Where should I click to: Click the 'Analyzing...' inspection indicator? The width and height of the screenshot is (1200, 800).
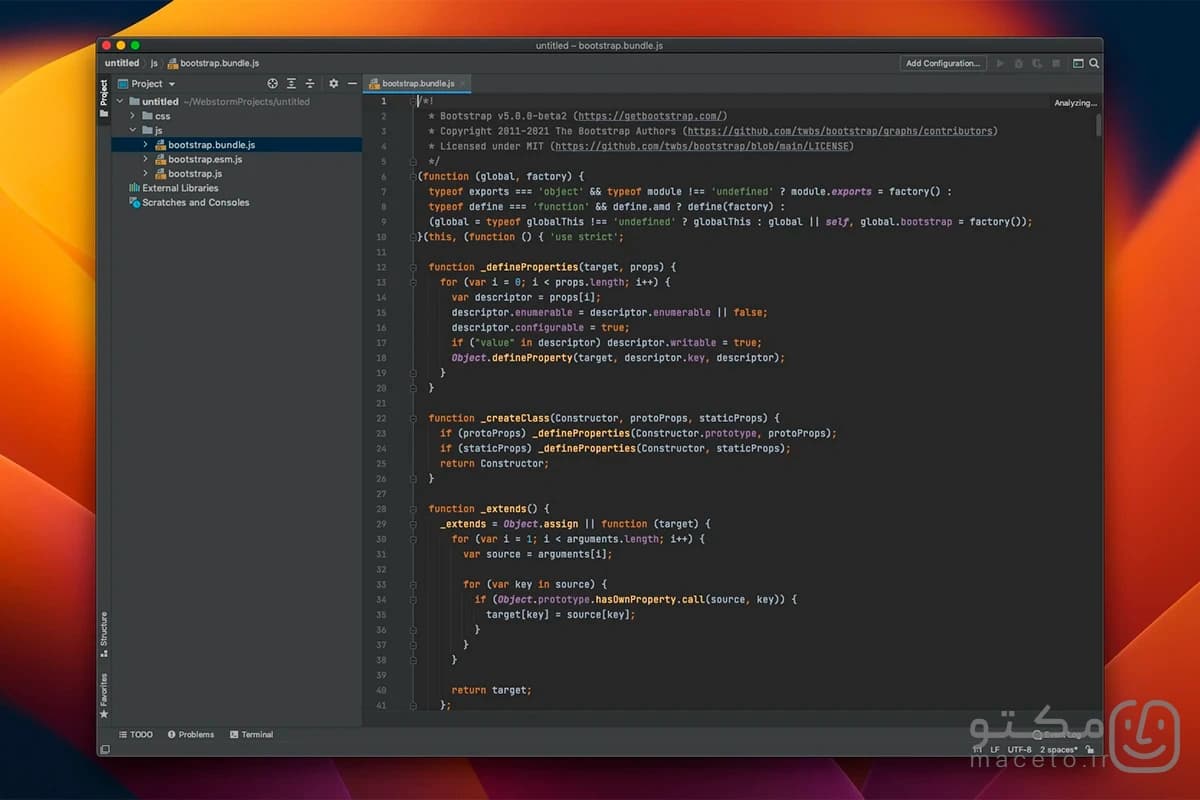(1075, 103)
